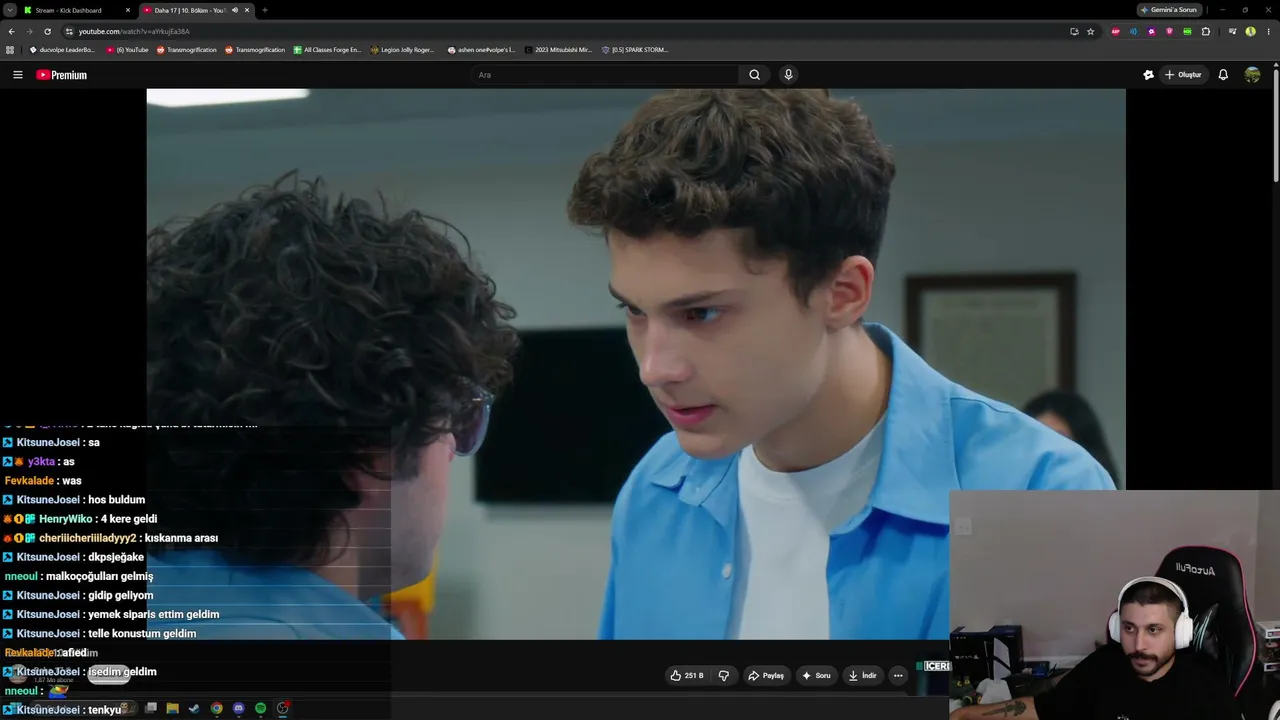The image size is (1280, 720).
Task: Open a new browser tab
Action: pyautogui.click(x=264, y=10)
